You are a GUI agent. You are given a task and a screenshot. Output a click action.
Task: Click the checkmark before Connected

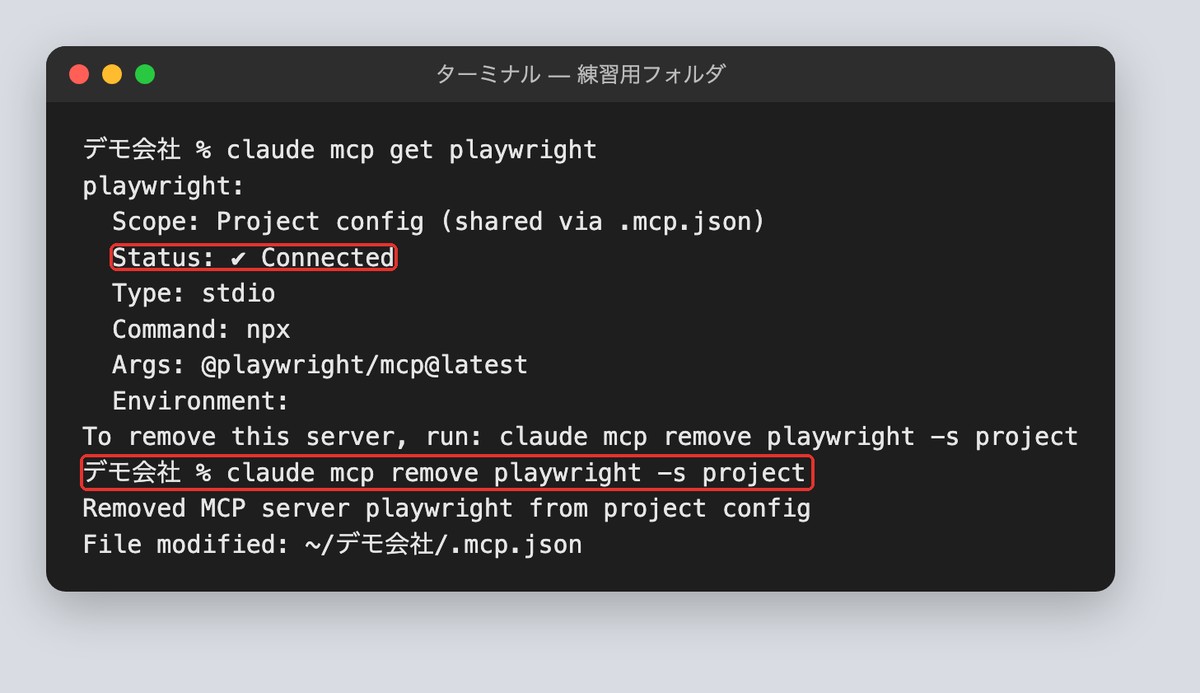click(x=238, y=258)
